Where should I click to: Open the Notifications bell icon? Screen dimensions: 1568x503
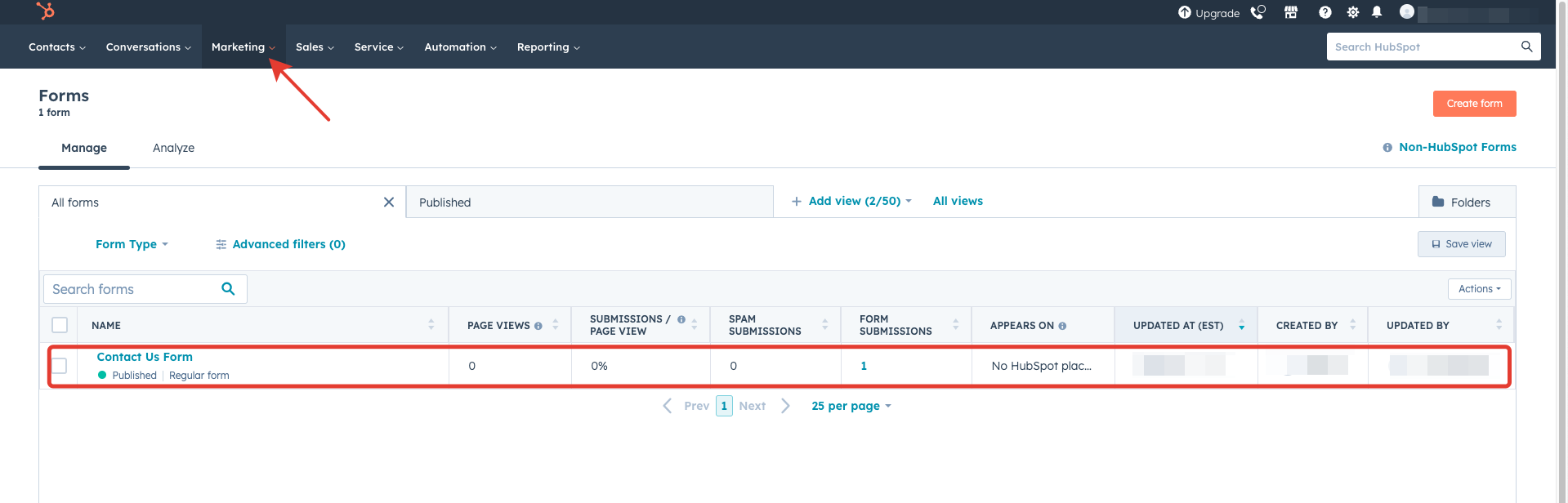pos(1377,12)
